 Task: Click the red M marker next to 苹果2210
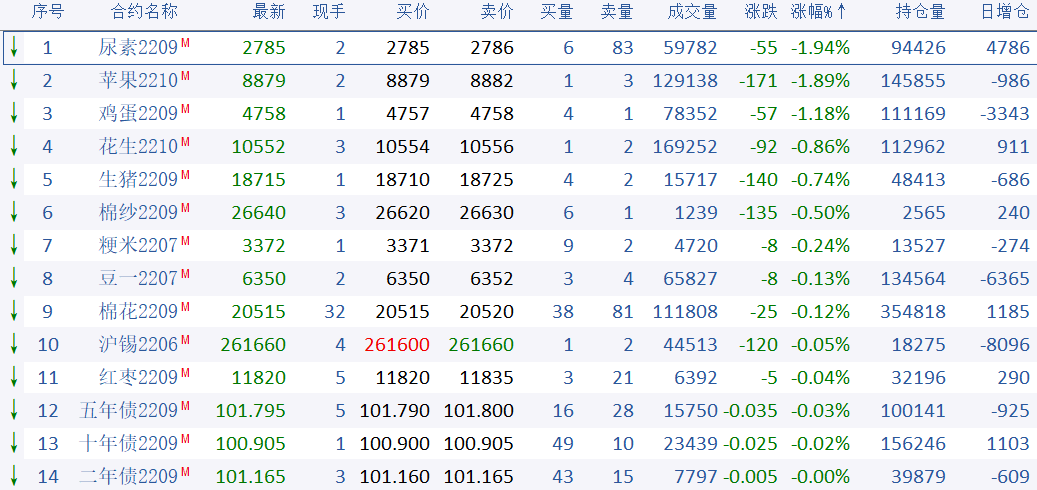(x=186, y=76)
